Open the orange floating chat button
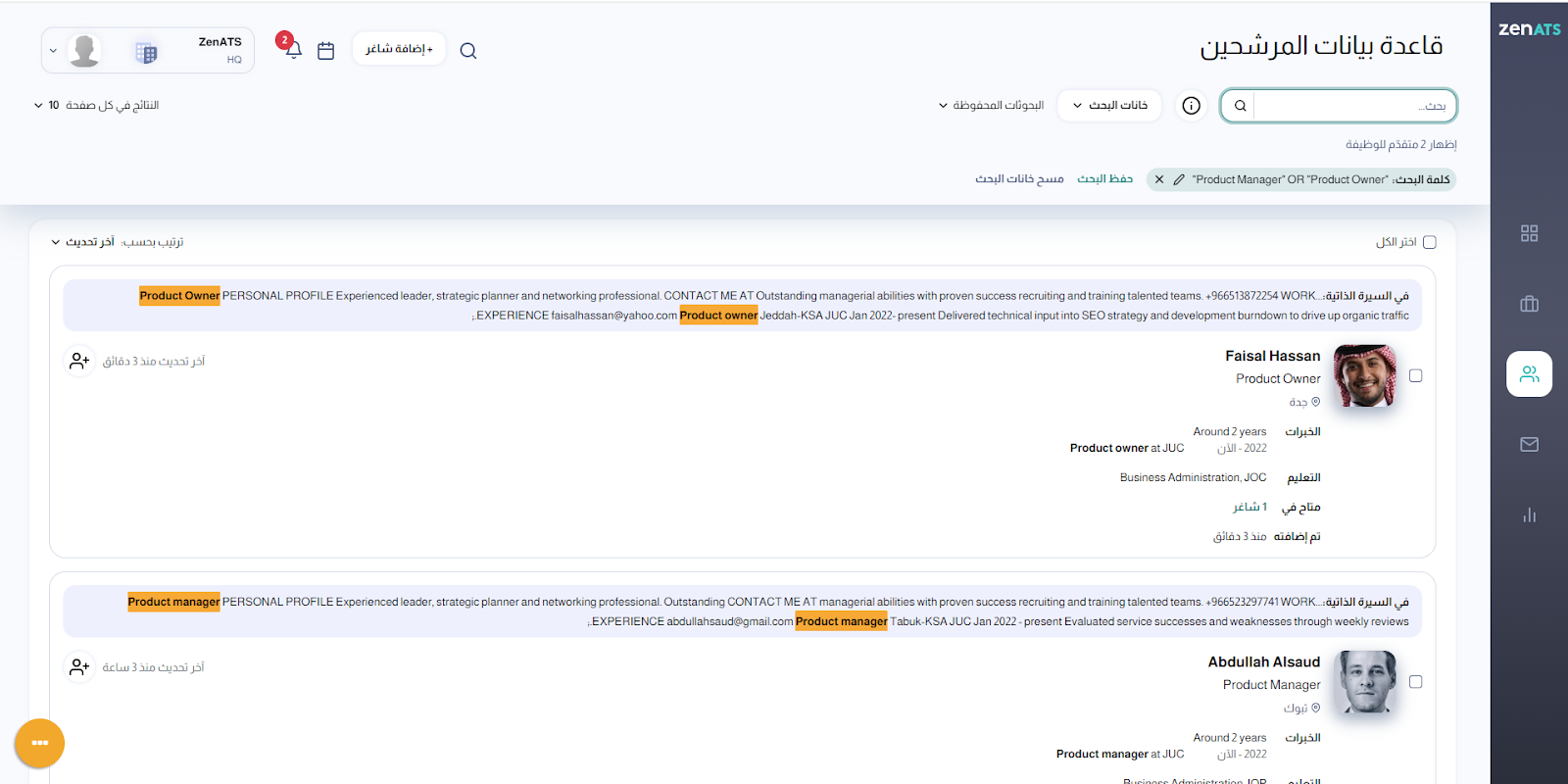This screenshot has width=1568, height=784. coord(39,743)
